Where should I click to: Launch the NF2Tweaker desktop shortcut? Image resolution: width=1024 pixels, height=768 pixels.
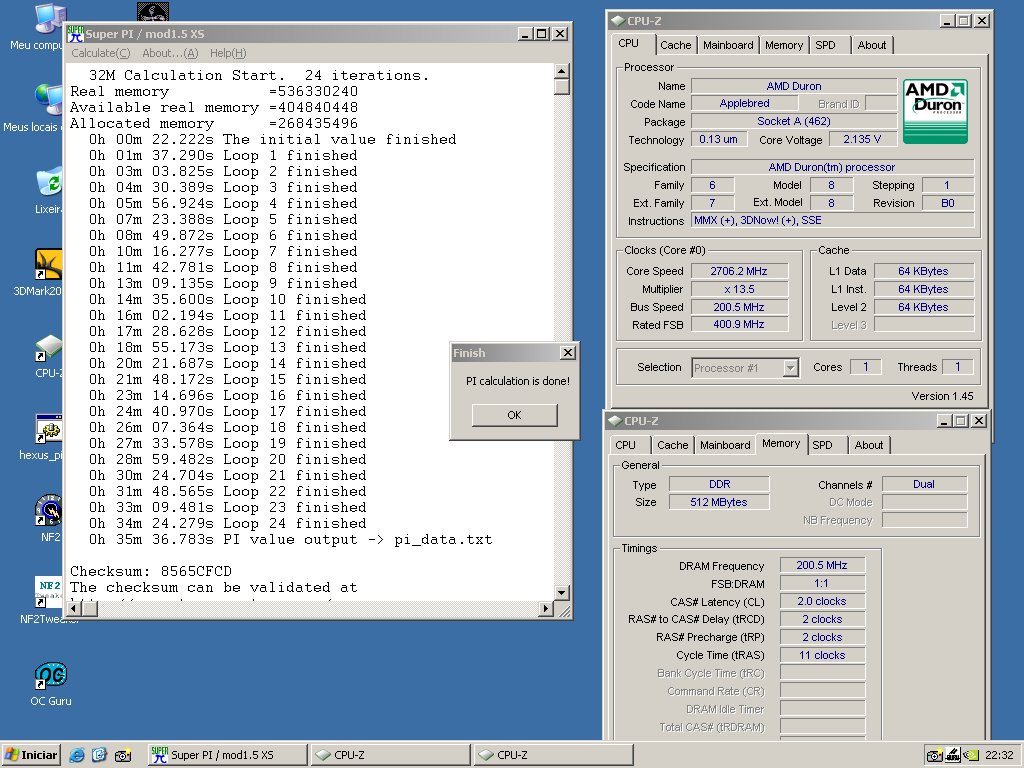click(49, 593)
